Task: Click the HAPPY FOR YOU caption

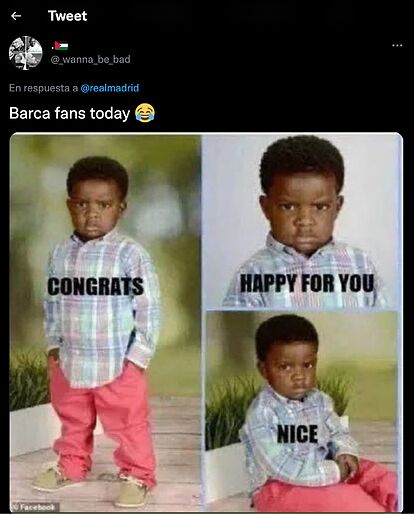Action: tap(307, 283)
